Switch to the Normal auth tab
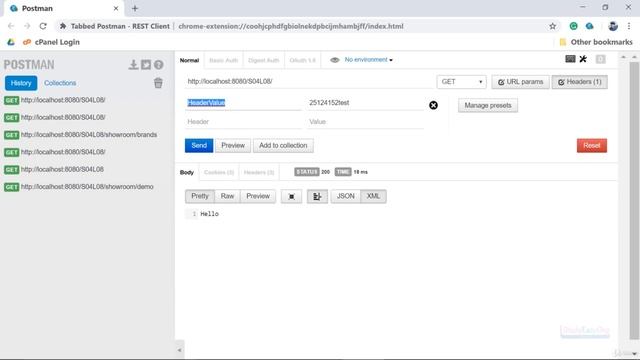This screenshot has height=360, width=640. [x=189, y=60]
